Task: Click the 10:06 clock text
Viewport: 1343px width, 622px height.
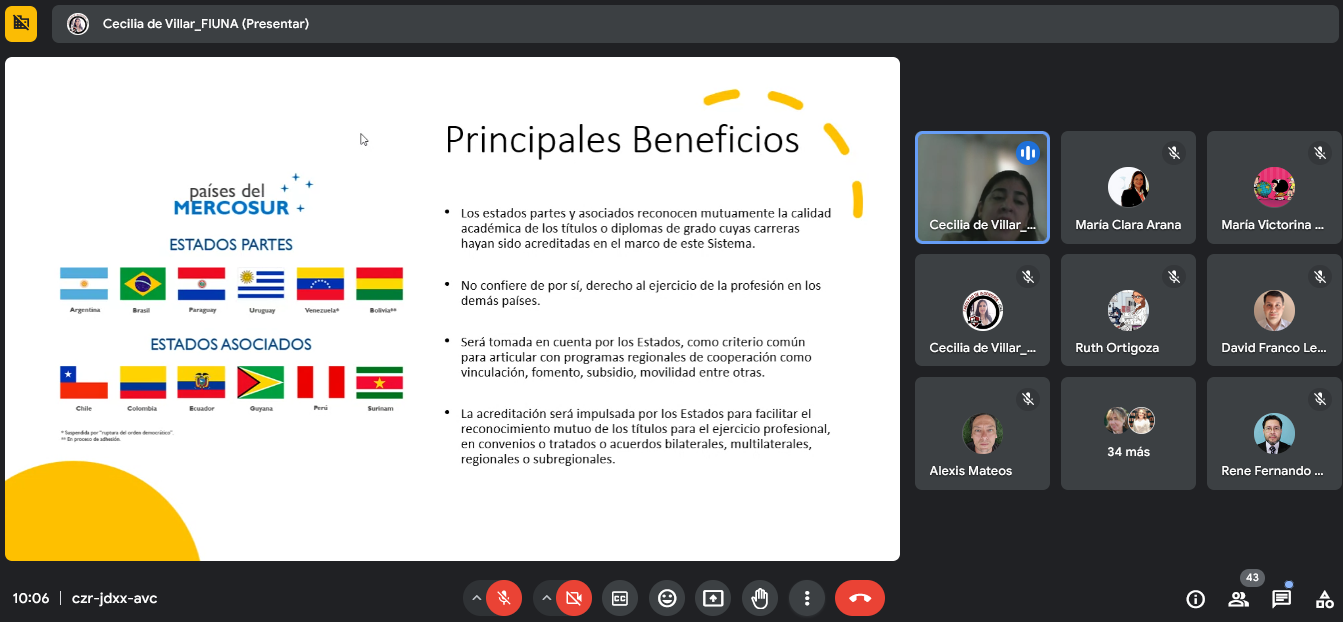Action: [31, 598]
